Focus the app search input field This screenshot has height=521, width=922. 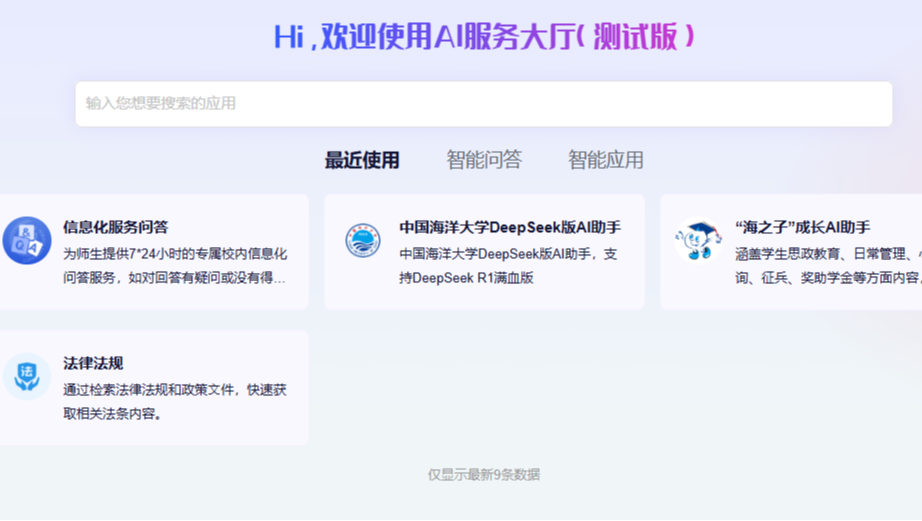[x=483, y=104]
